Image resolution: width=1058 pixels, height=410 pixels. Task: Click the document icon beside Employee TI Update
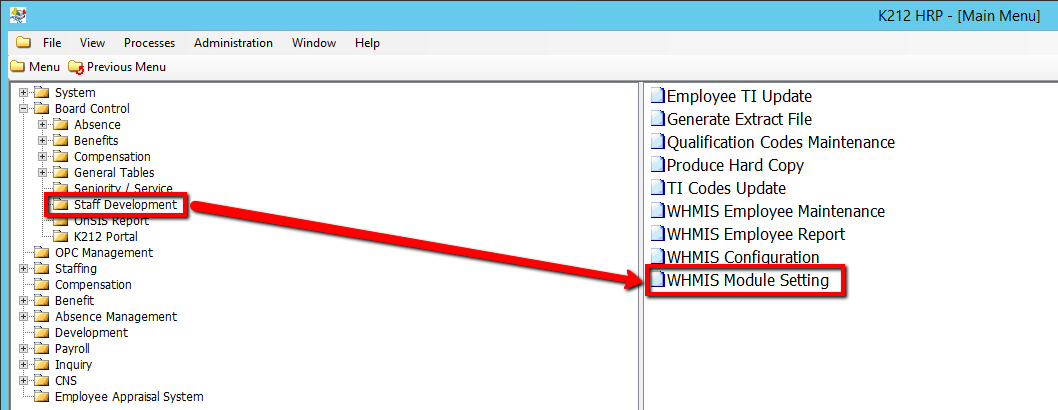[657, 97]
